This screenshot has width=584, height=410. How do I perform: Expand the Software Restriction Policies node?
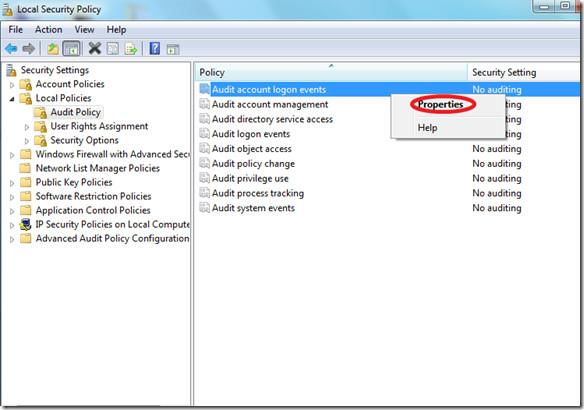(12, 197)
